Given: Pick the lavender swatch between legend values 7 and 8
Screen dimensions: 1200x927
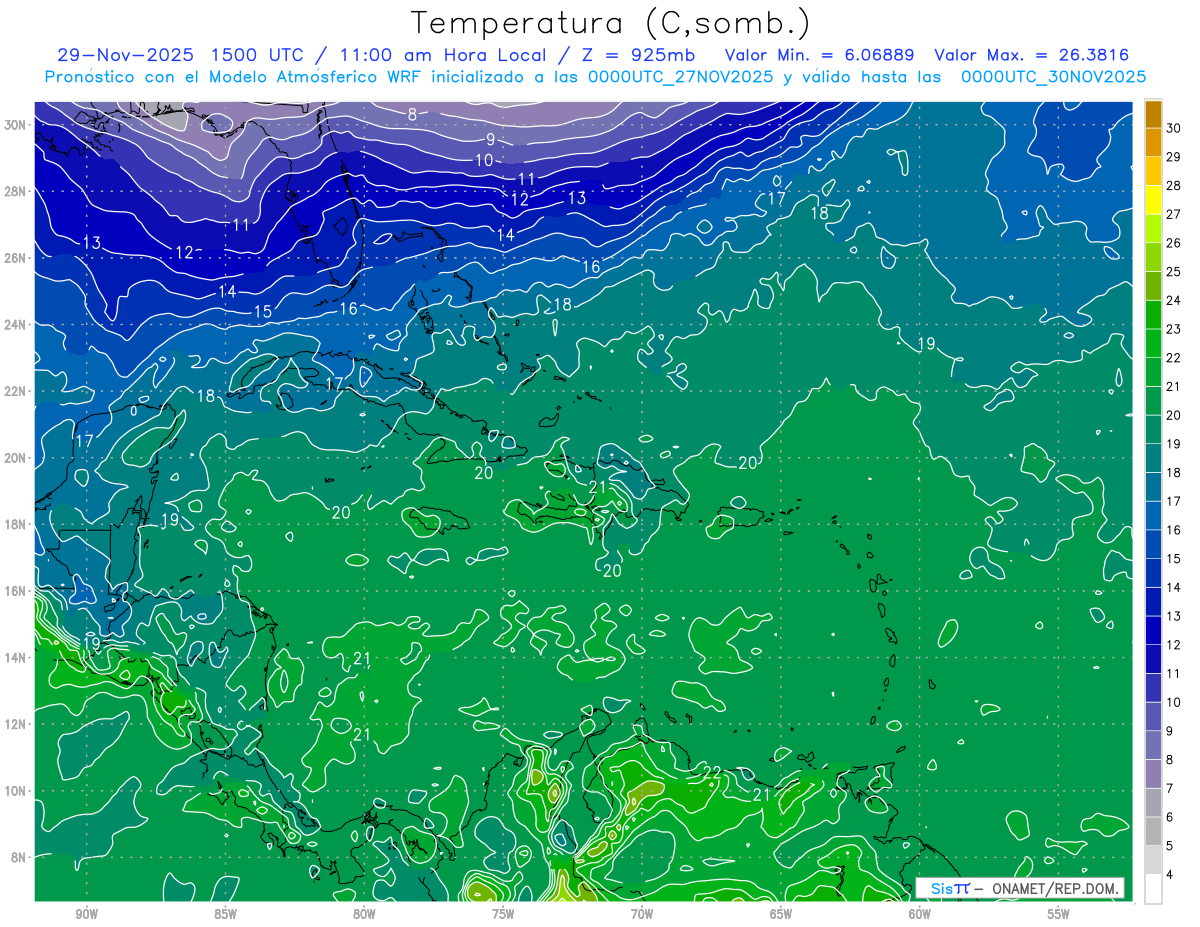Looking at the screenshot, I should (x=1154, y=774).
